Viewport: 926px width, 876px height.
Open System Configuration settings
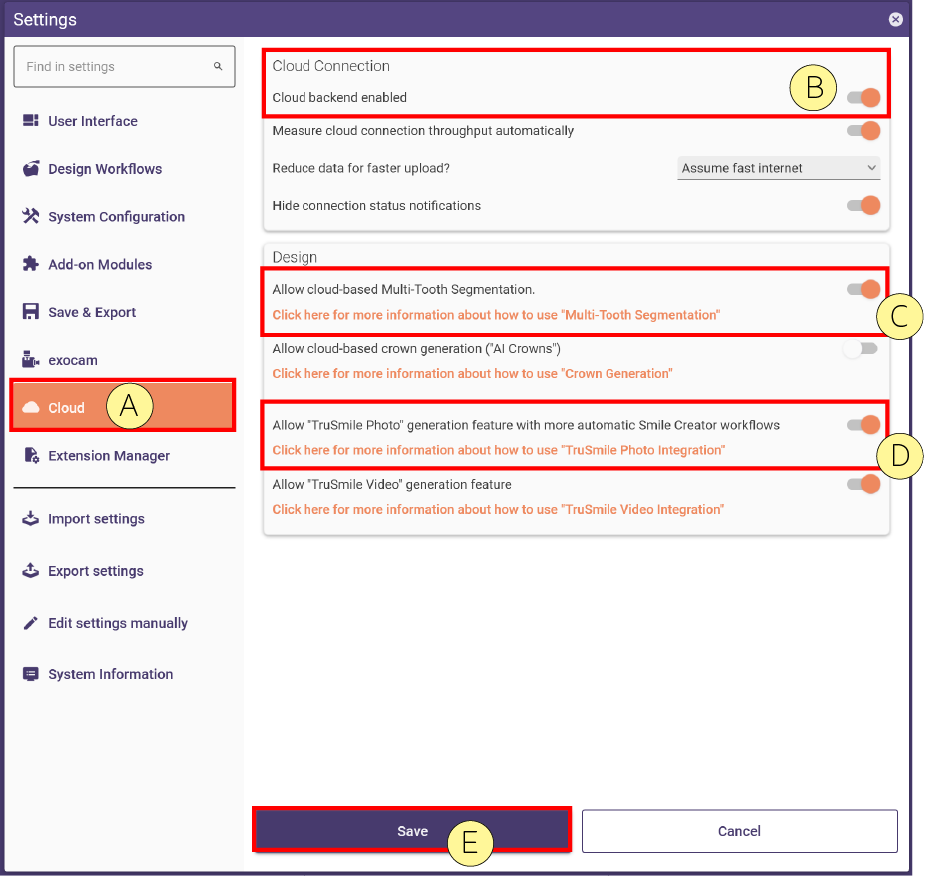(116, 217)
